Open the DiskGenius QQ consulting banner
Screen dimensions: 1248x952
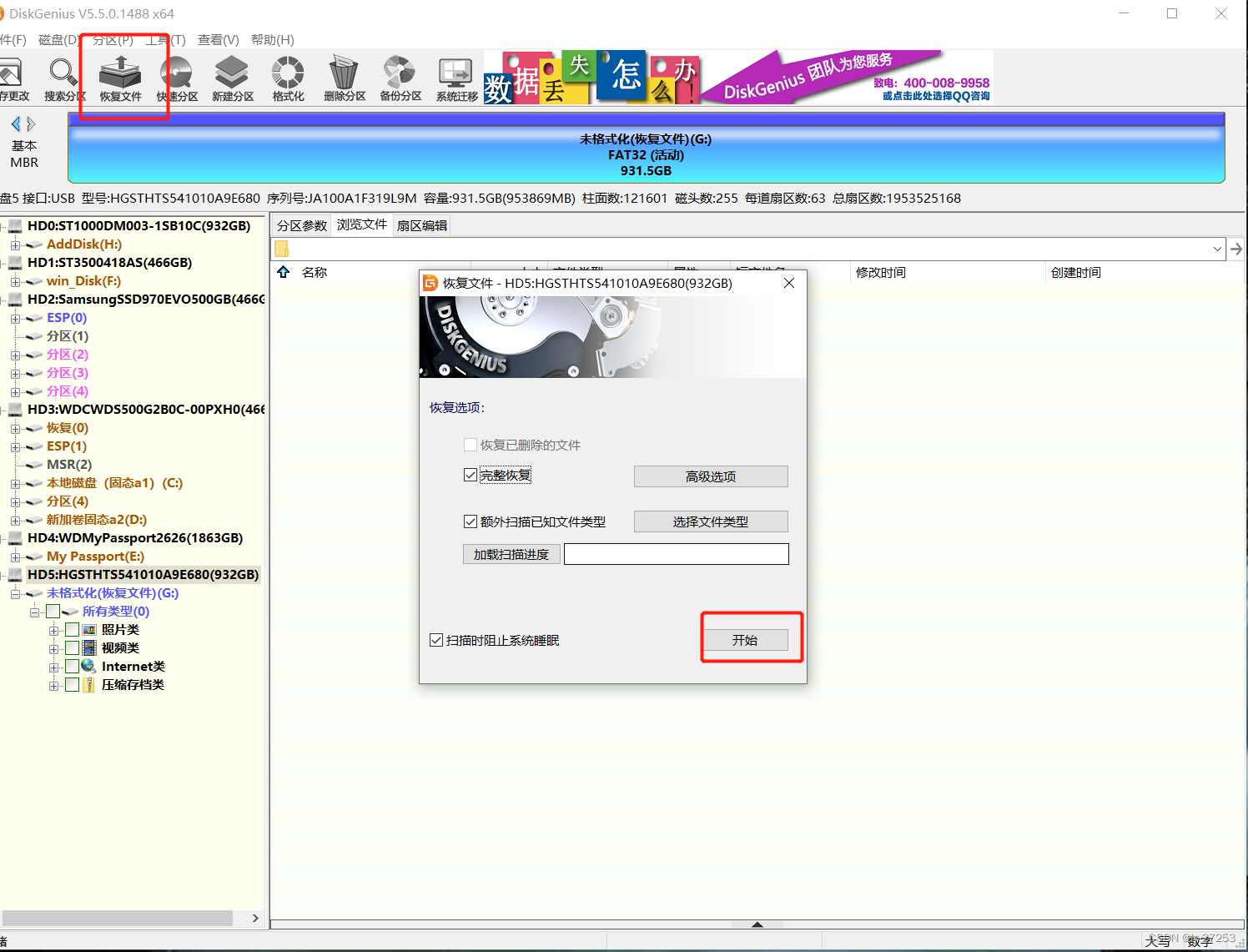click(847, 78)
